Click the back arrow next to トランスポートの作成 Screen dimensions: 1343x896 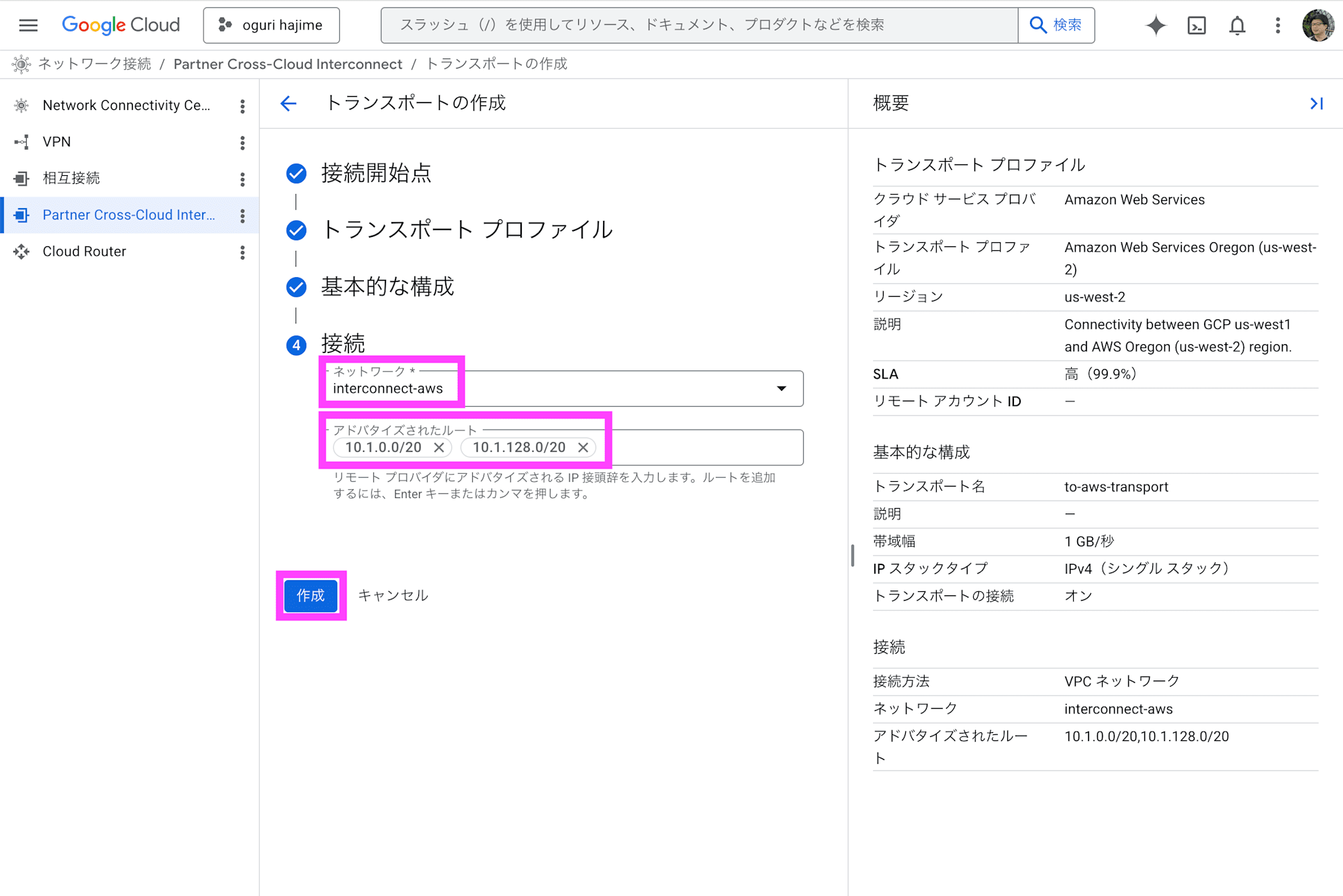click(288, 103)
